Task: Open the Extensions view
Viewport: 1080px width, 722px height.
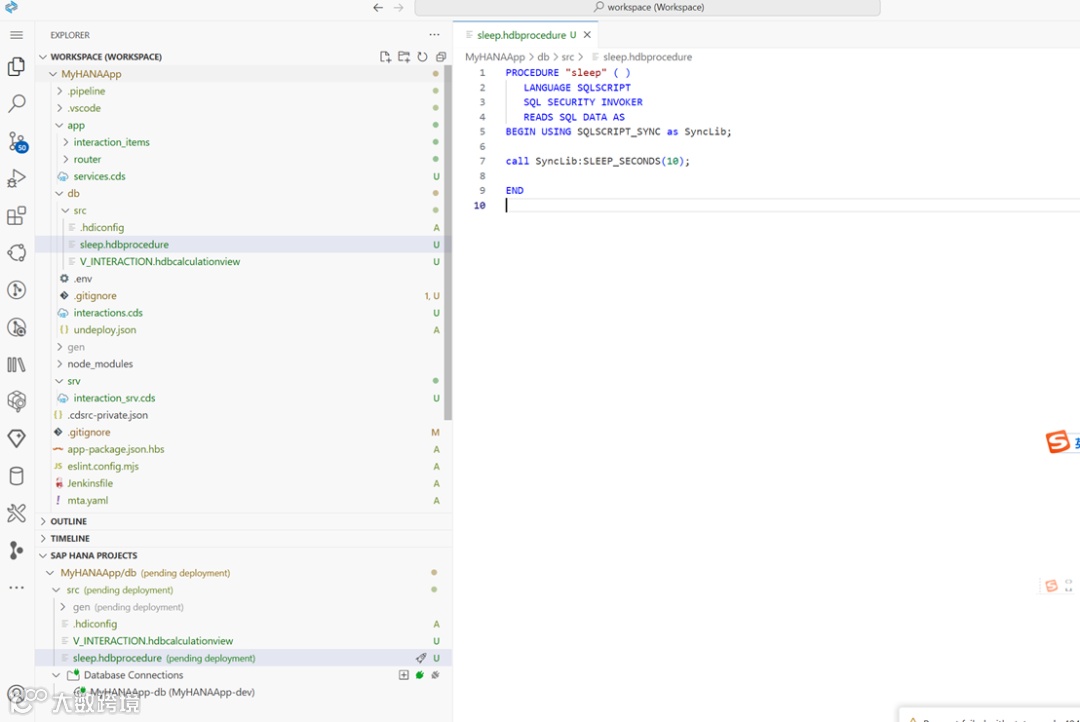Action: [x=16, y=216]
